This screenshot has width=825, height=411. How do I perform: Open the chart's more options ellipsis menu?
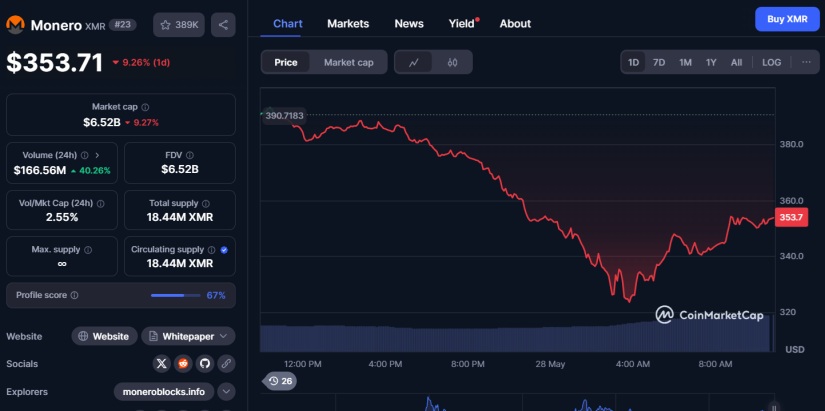(x=805, y=62)
